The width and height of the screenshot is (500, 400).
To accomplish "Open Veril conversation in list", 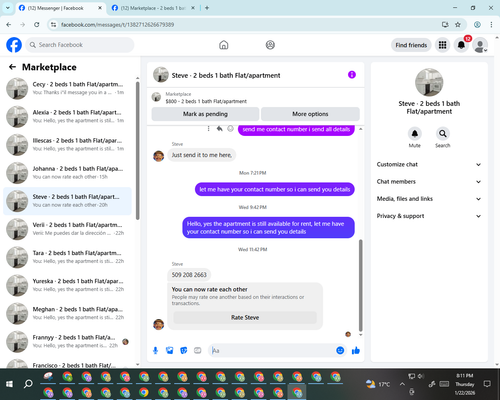I will point(68,229).
